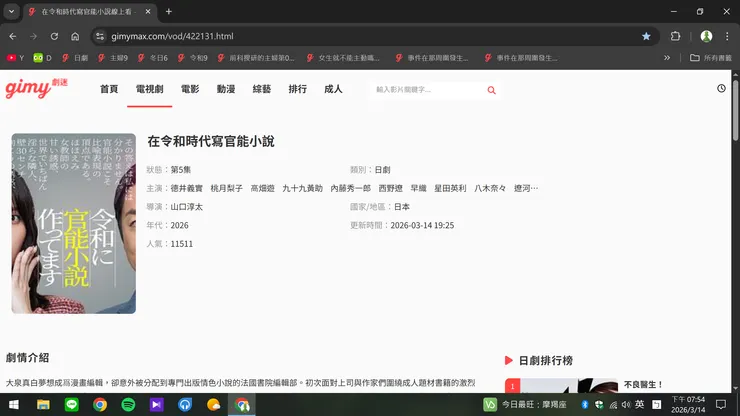Open the notification center icon
This screenshot has height=416, width=740.
[721, 405]
